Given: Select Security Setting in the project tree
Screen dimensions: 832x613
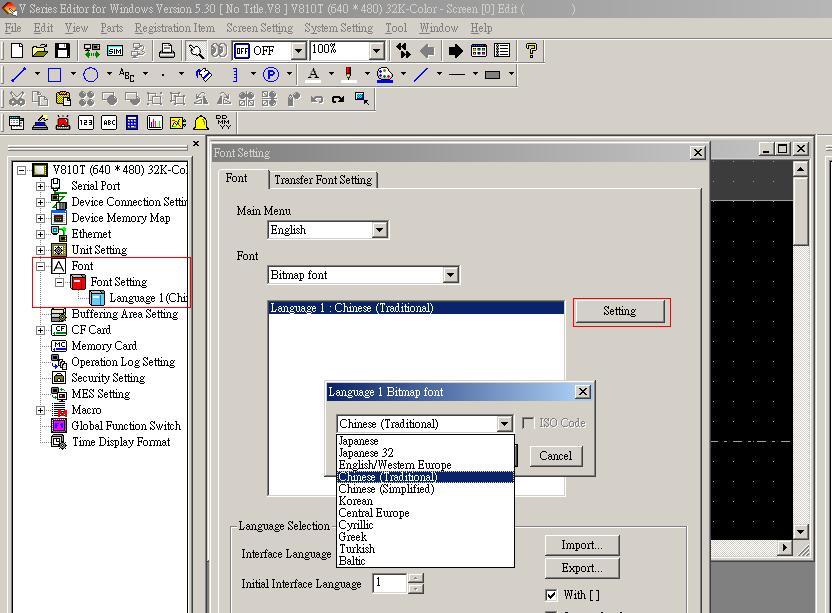Looking at the screenshot, I should (108, 378).
